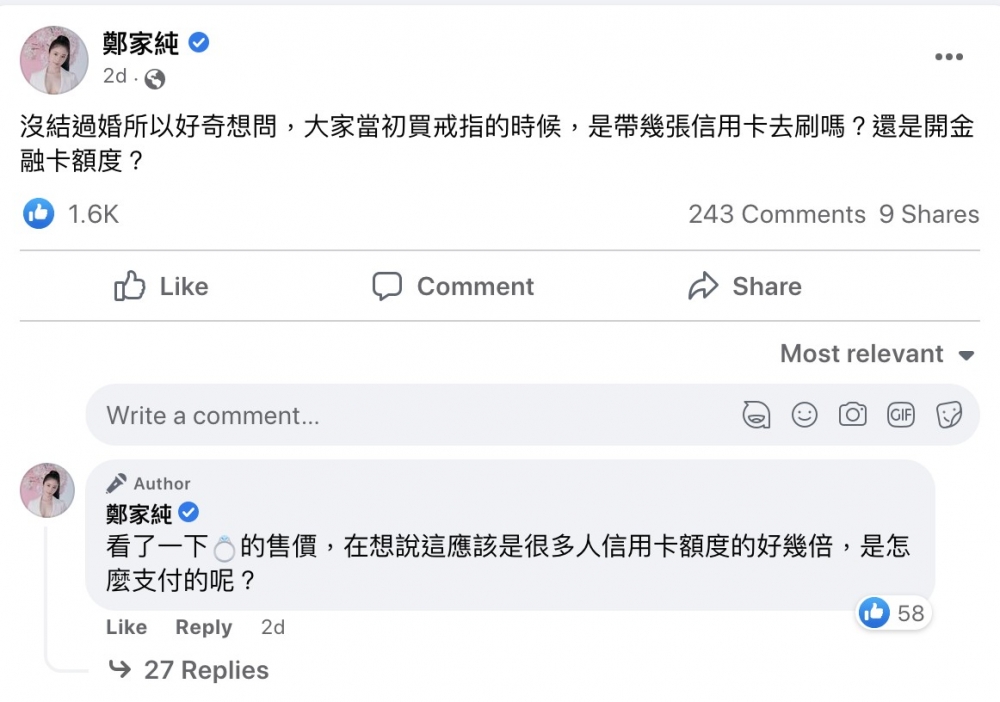Open the 243 Comments link
The width and height of the screenshot is (1000, 702).
point(776,213)
